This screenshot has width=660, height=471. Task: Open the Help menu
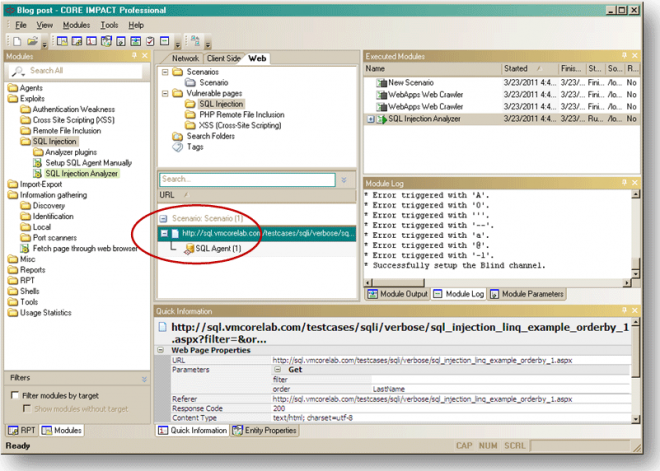click(x=136, y=25)
